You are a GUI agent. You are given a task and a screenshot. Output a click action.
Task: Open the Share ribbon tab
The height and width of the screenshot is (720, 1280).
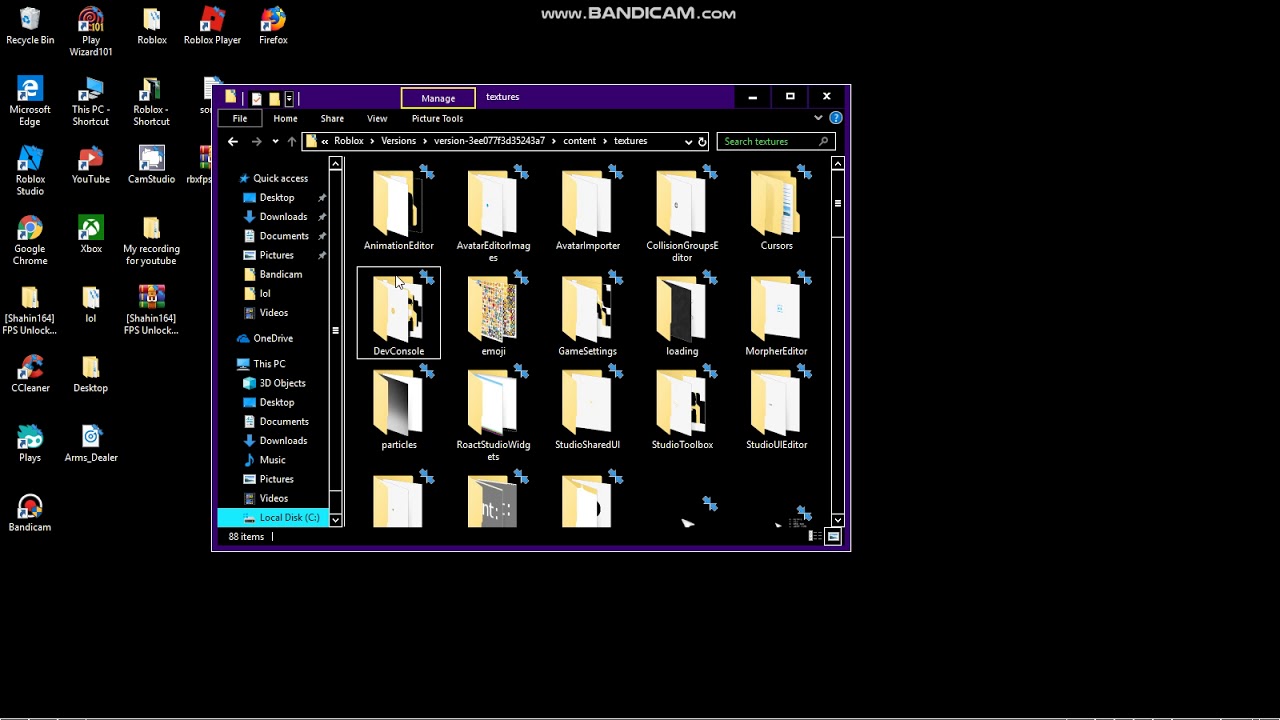tap(332, 118)
